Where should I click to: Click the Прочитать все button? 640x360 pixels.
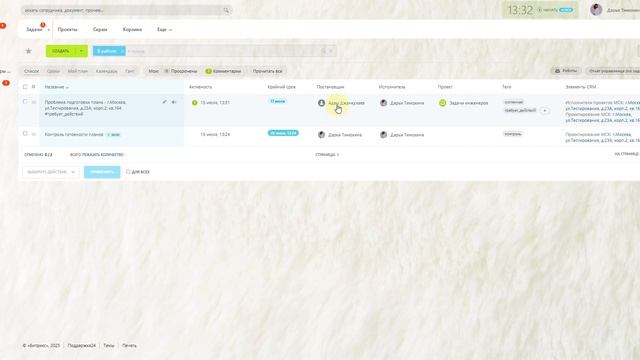(x=267, y=71)
